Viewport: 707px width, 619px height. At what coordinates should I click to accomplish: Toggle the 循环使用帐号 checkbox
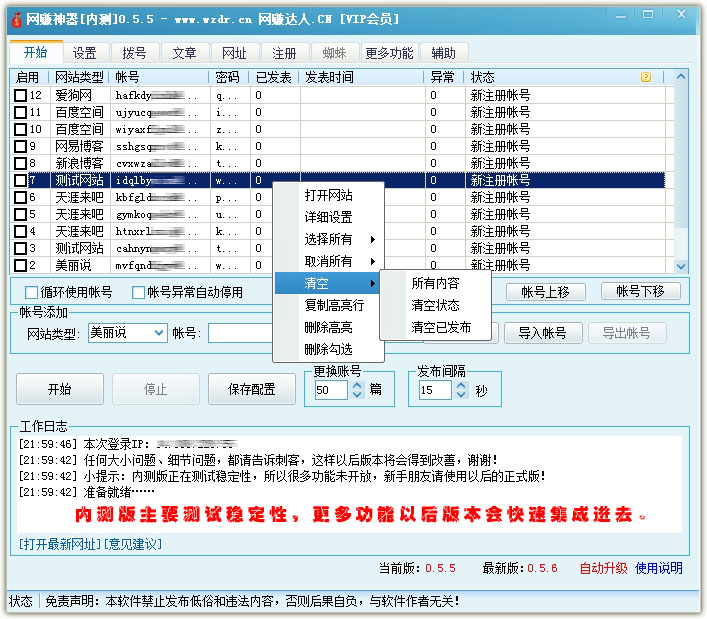click(31, 293)
